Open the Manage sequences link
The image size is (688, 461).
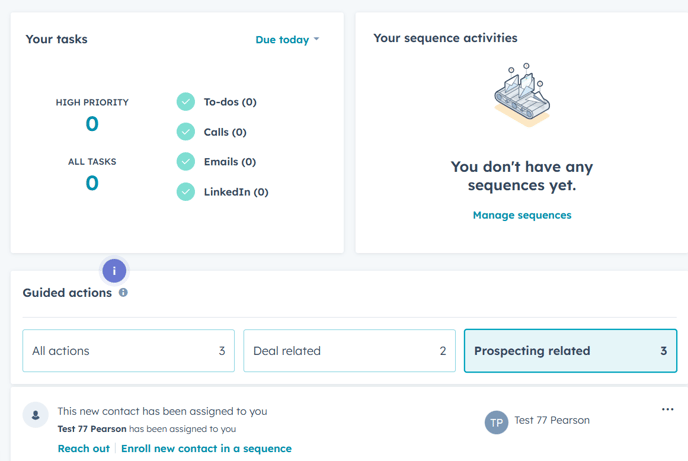click(522, 215)
